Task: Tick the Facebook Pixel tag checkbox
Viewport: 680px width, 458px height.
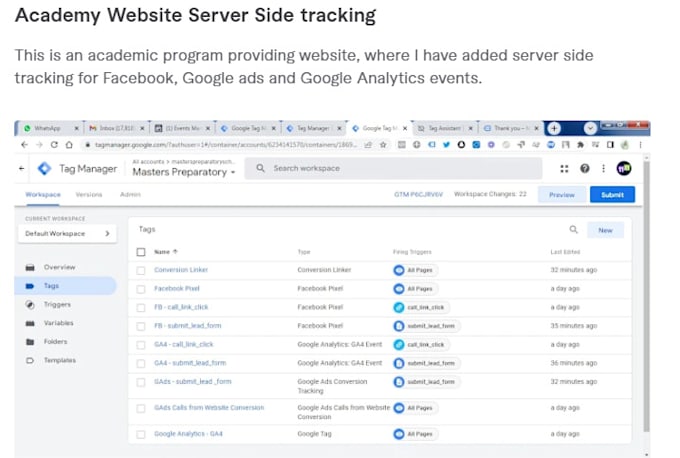Action: 141,288
